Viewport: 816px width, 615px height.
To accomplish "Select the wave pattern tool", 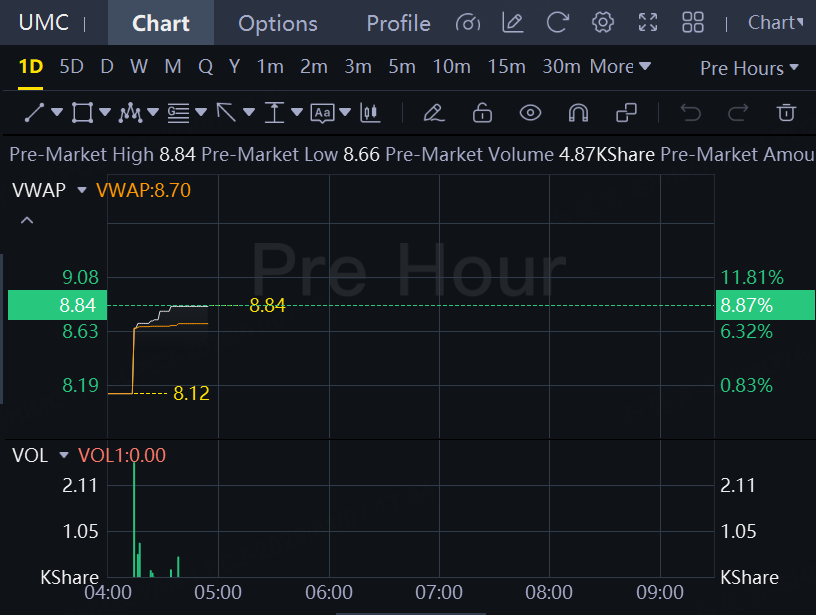I will click(130, 112).
